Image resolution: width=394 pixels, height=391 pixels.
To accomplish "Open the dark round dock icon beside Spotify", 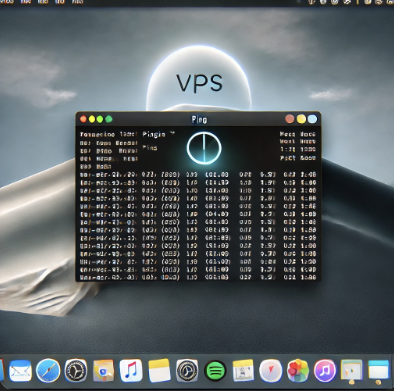I will 187,370.
